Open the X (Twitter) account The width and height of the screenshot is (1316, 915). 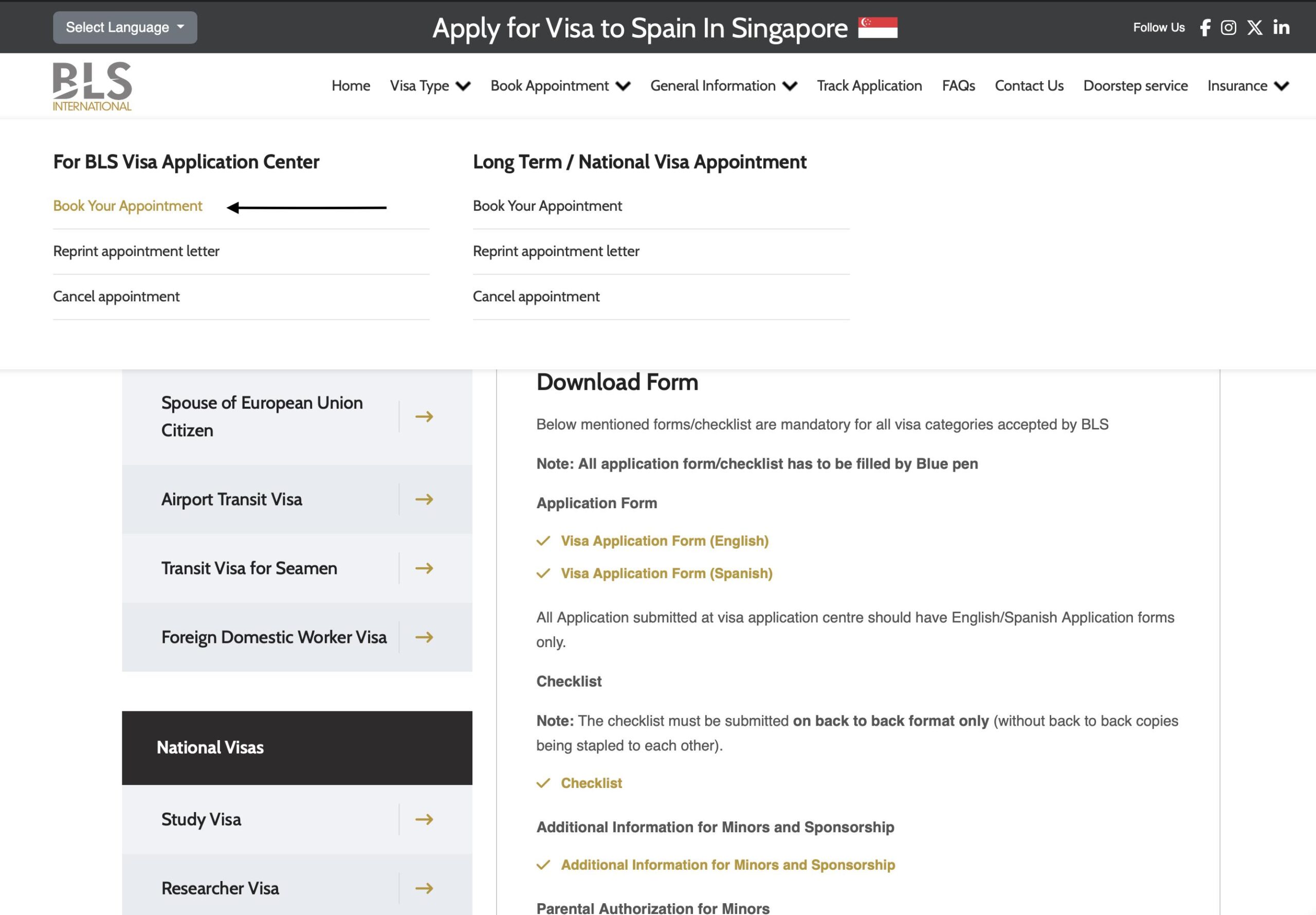pyautogui.click(x=1255, y=27)
